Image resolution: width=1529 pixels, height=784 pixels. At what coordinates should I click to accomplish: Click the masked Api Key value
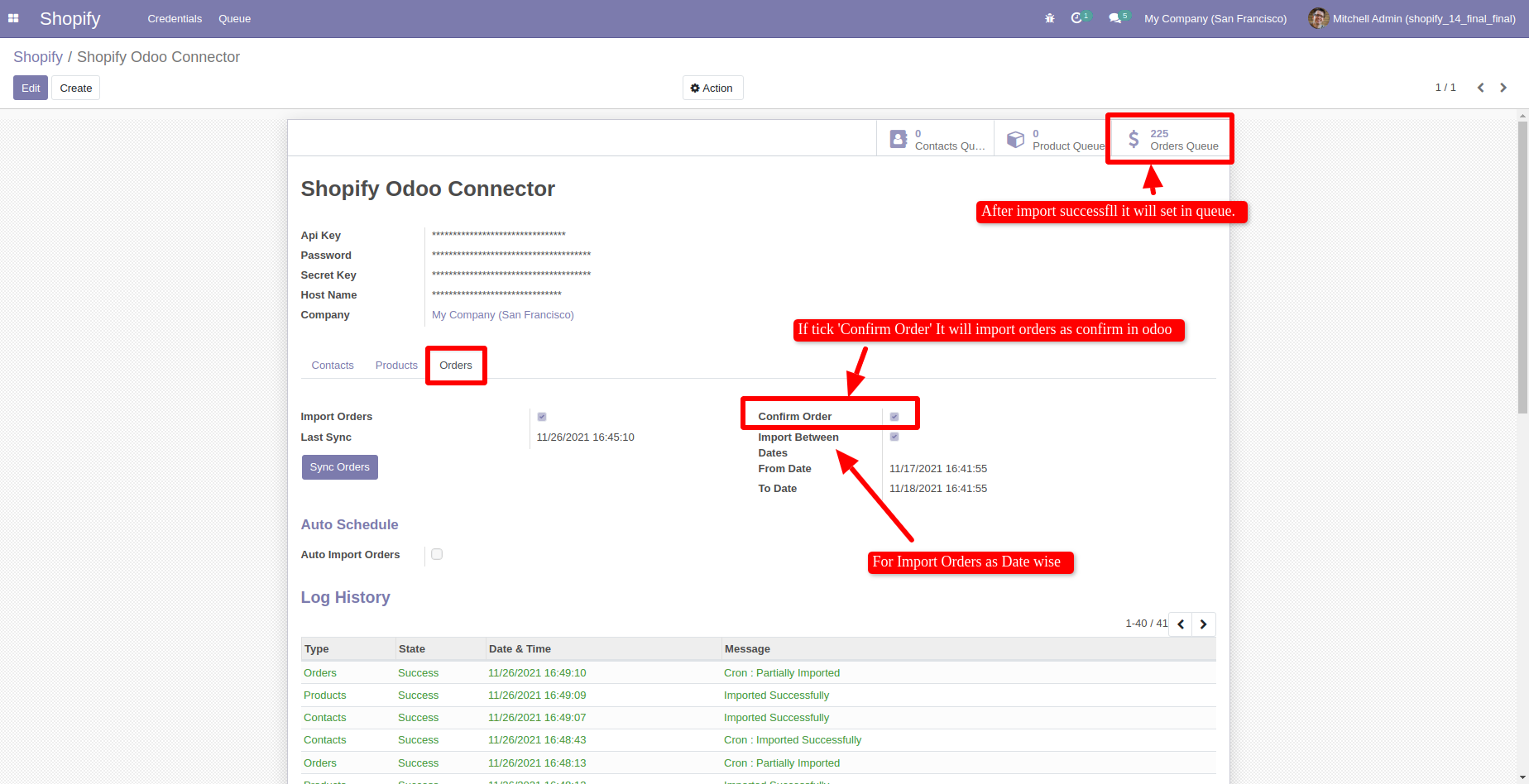(499, 236)
